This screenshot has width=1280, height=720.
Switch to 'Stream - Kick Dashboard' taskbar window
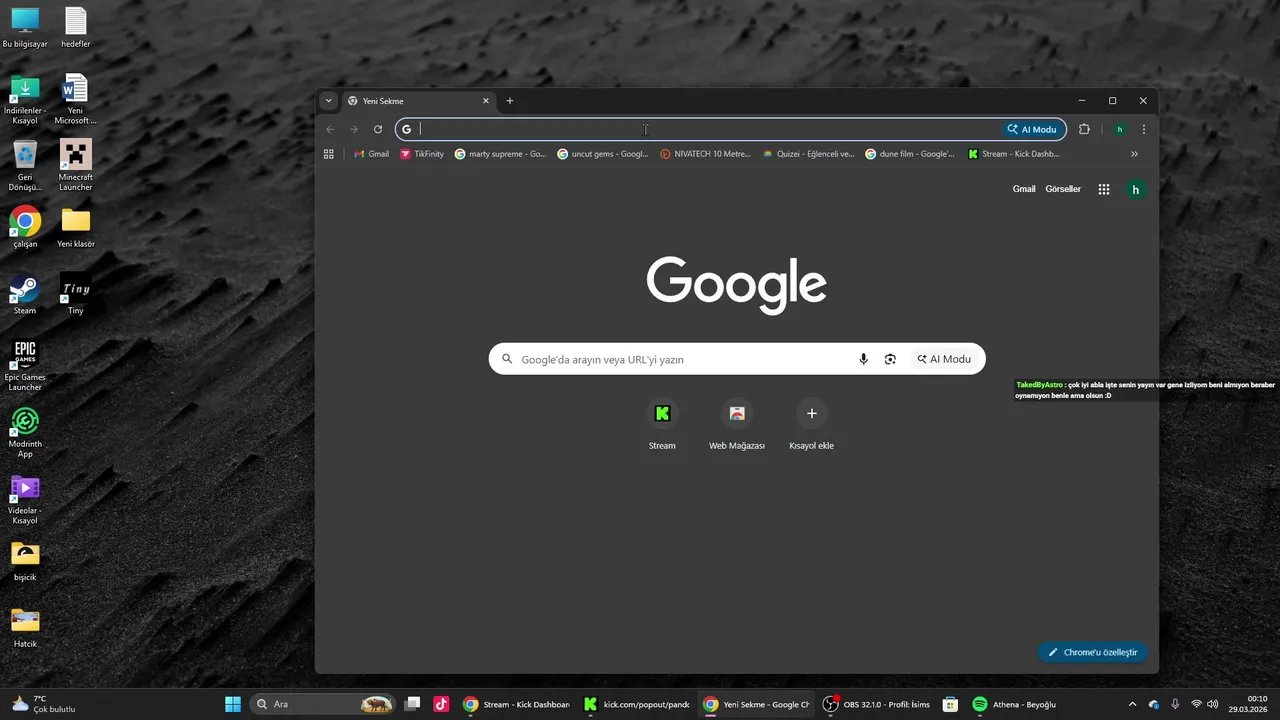(517, 704)
